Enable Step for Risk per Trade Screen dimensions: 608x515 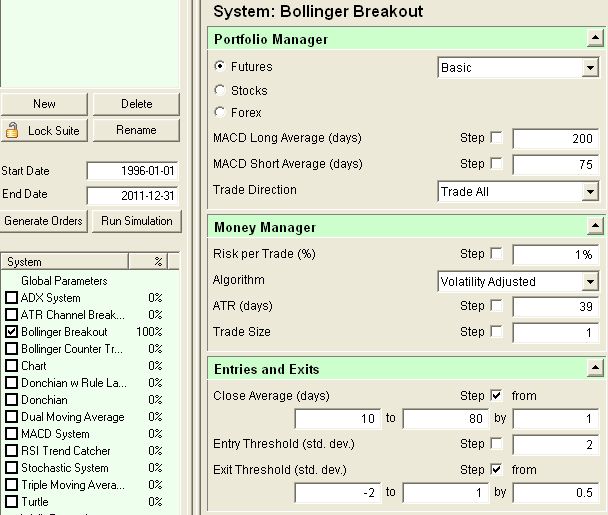(x=496, y=253)
